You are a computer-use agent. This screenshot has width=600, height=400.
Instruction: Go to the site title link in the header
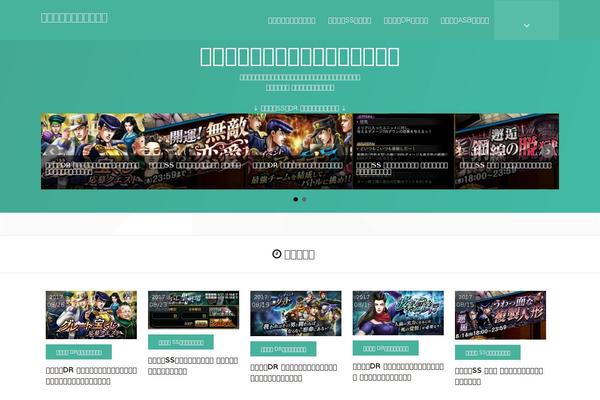point(74,18)
